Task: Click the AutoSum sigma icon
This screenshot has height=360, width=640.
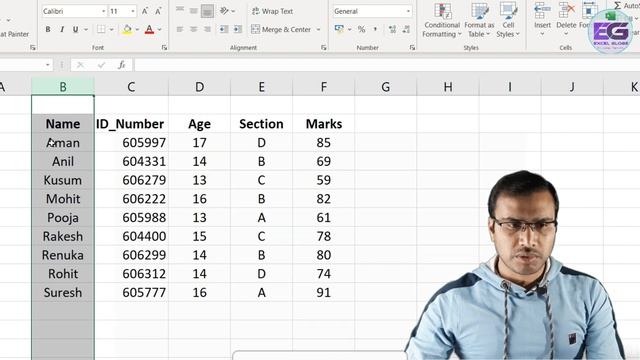Action: [618, 5]
